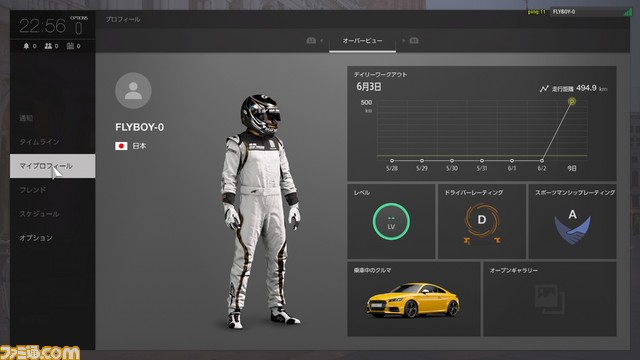Open オプション in the sidebar

[x=36, y=238]
